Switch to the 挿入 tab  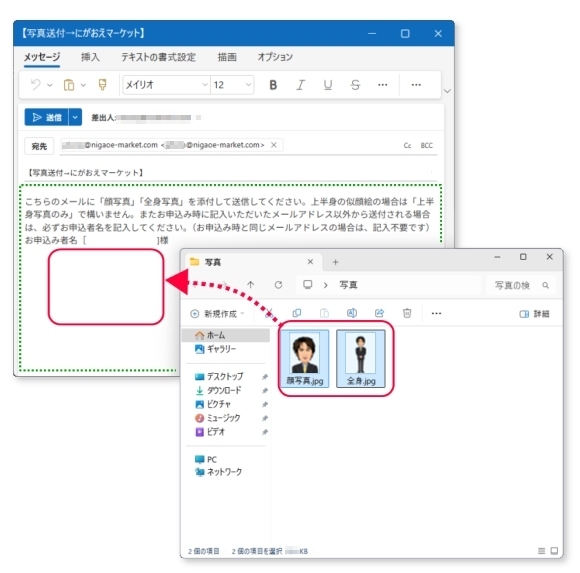pos(90,57)
